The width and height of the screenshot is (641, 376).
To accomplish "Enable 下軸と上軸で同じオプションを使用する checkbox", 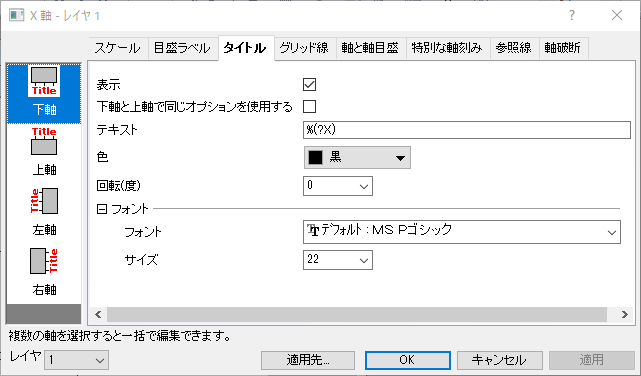I will click(309, 107).
